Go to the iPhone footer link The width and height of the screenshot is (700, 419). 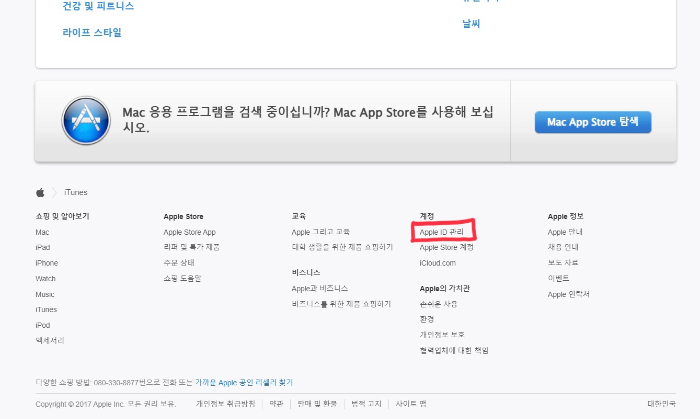(x=47, y=263)
